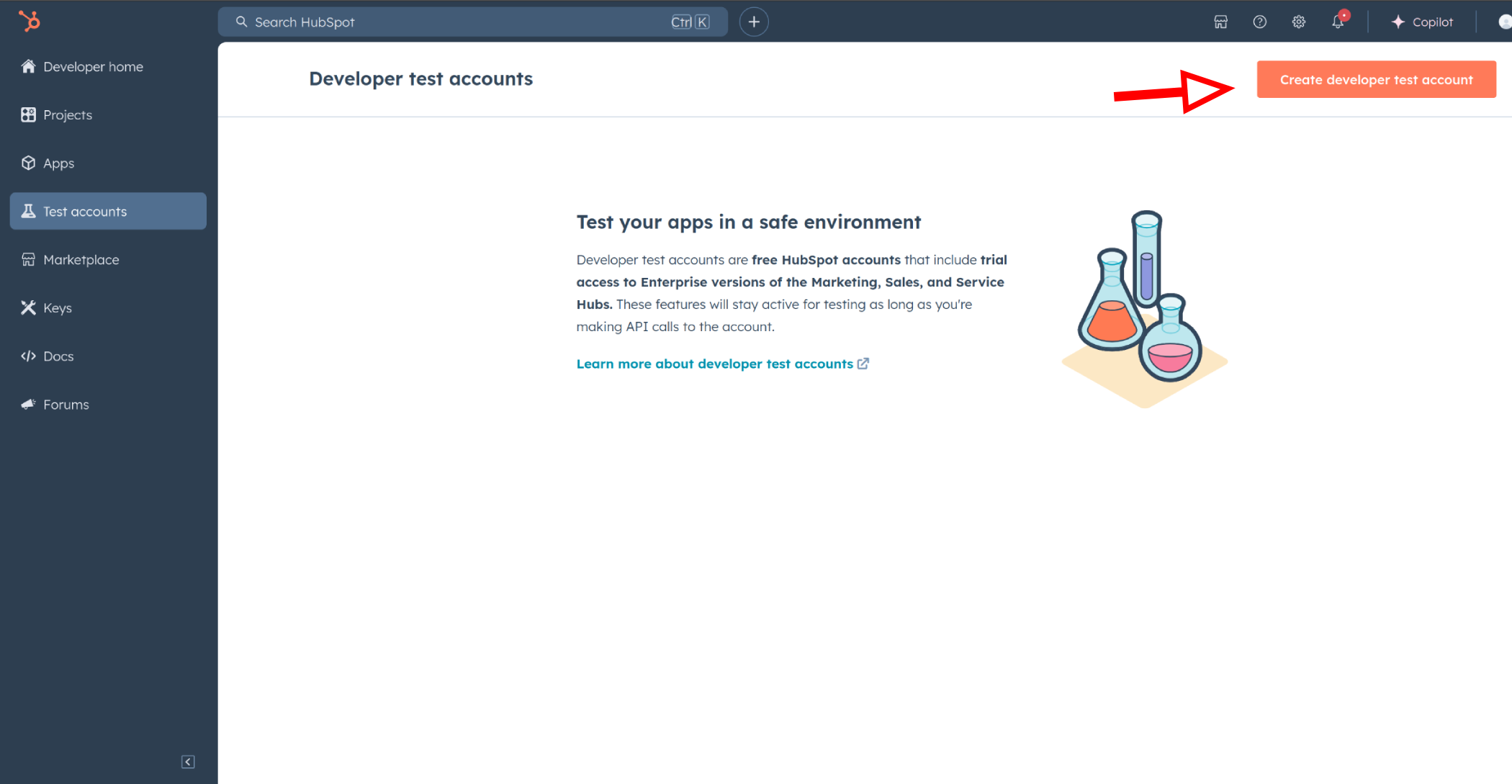Open the Forums section
Screen dimensions: 1512x784
pyautogui.click(x=65, y=404)
